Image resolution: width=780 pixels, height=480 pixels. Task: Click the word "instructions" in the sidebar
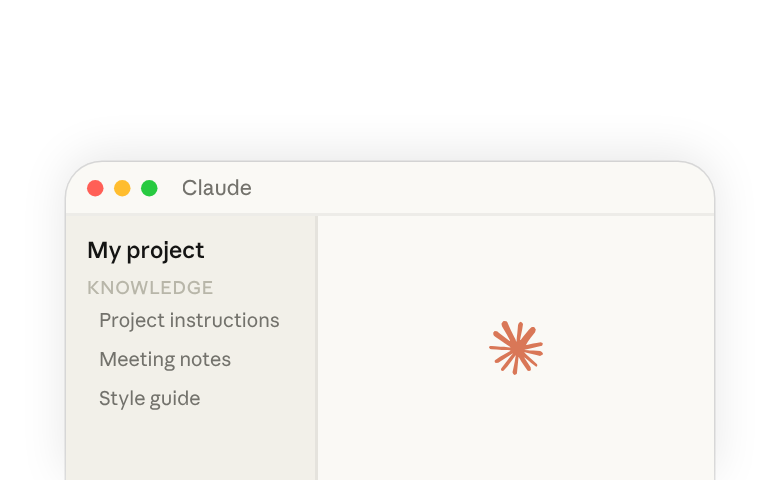[x=224, y=320]
